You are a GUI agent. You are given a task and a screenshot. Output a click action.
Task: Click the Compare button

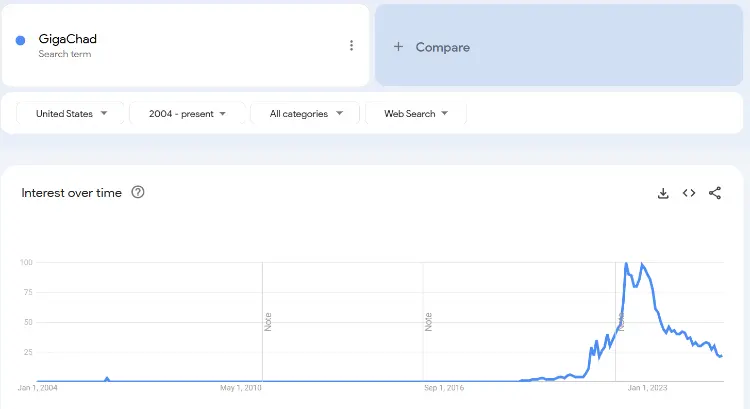pos(442,47)
